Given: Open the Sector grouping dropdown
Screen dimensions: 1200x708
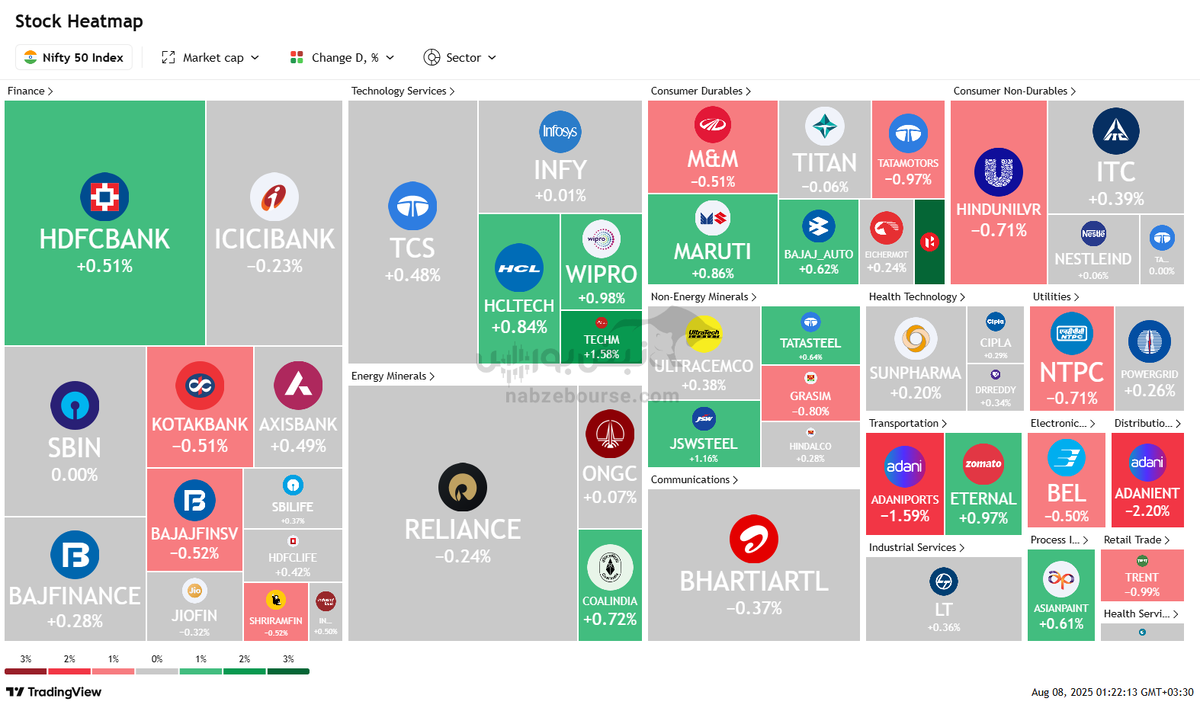Looking at the screenshot, I should pos(460,58).
